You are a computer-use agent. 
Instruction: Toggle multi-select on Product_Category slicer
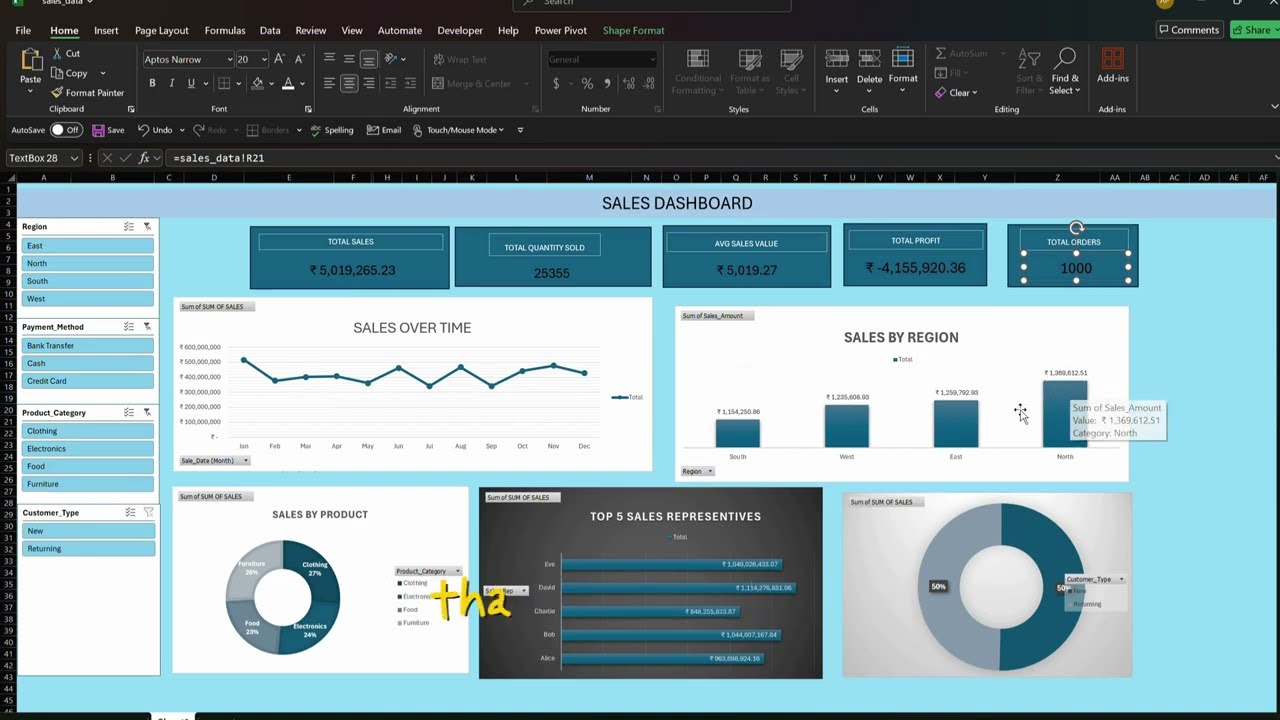[129, 412]
